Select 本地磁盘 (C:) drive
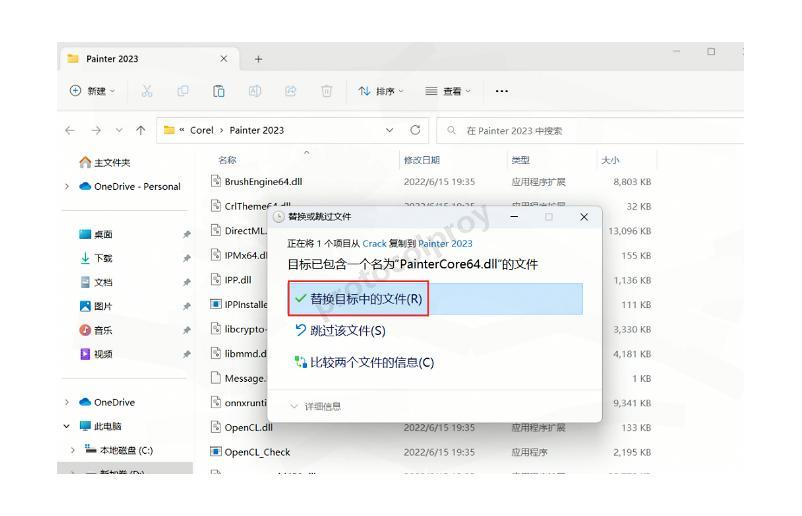This screenshot has width=802, height=516. tap(119, 450)
